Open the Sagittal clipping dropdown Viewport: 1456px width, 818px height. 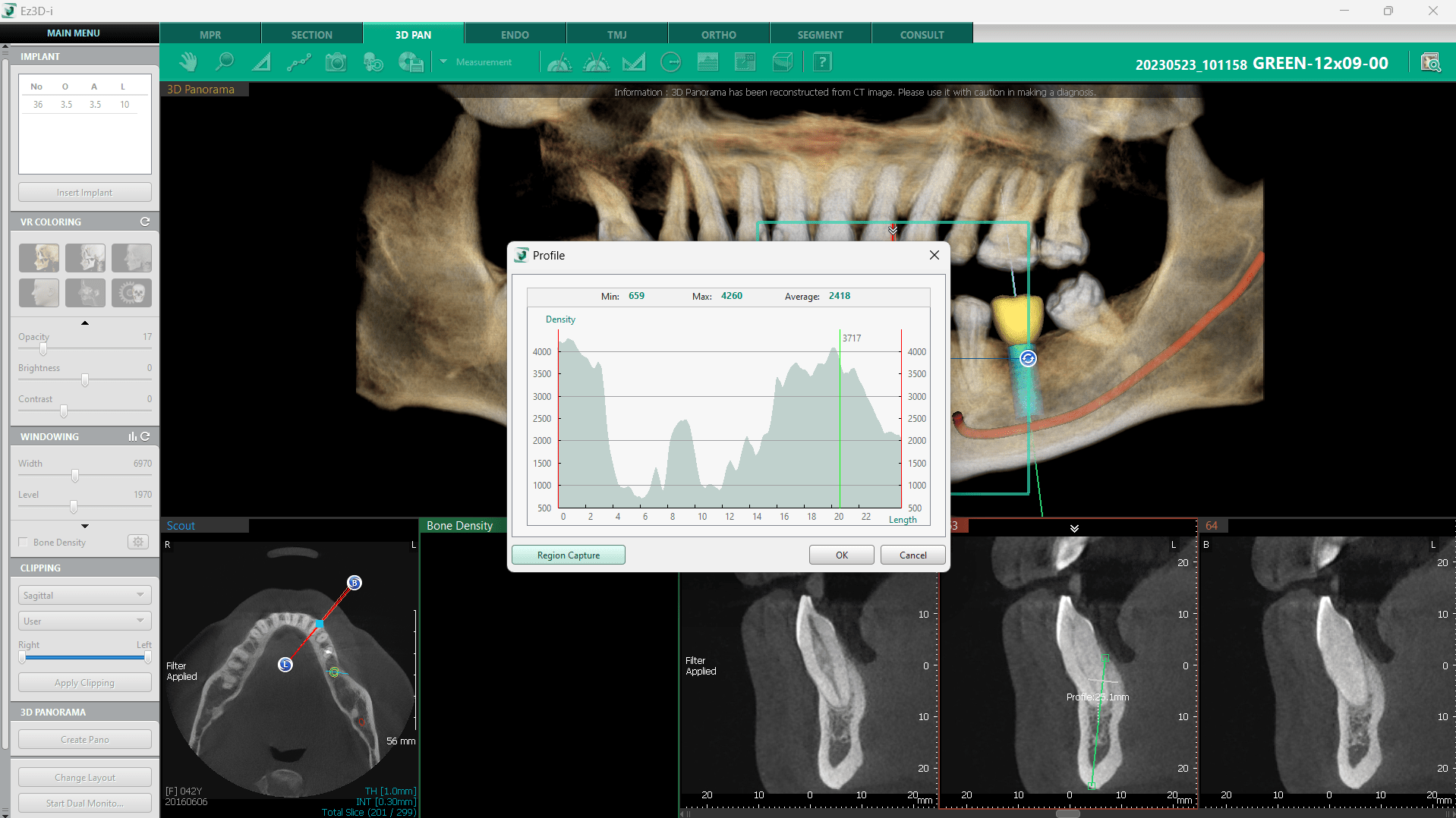coord(84,595)
